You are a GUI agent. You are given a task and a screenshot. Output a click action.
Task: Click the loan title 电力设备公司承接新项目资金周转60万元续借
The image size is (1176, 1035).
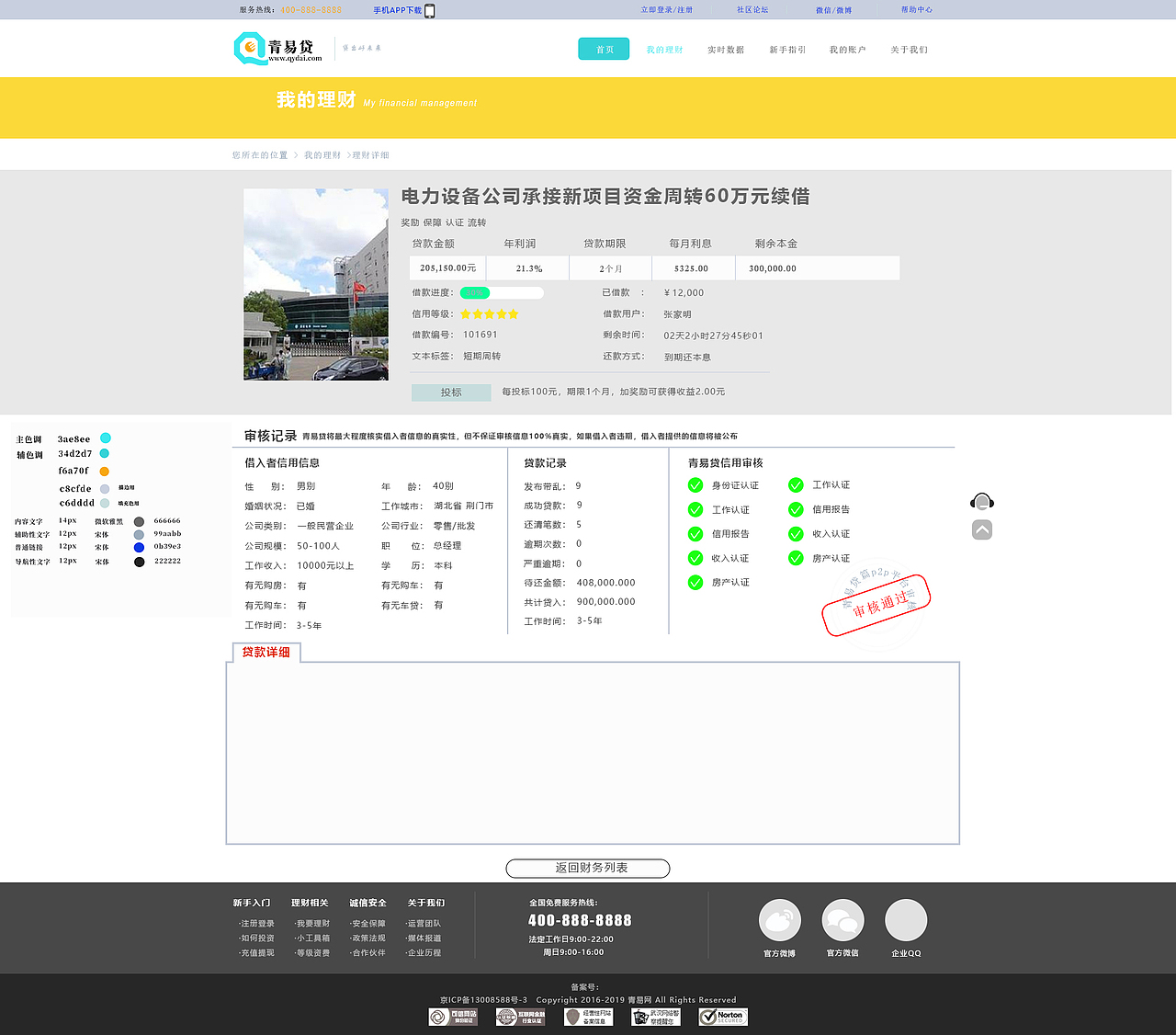tap(605, 196)
